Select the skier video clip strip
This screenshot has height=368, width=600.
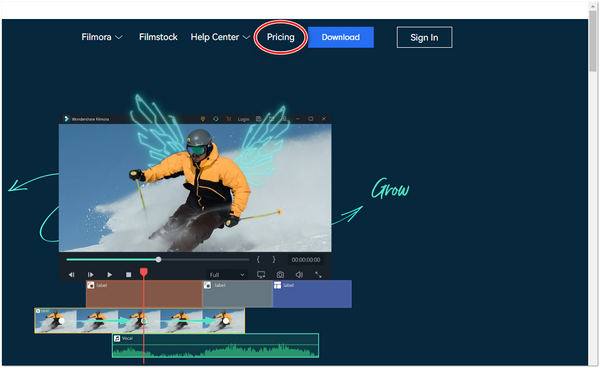click(140, 321)
